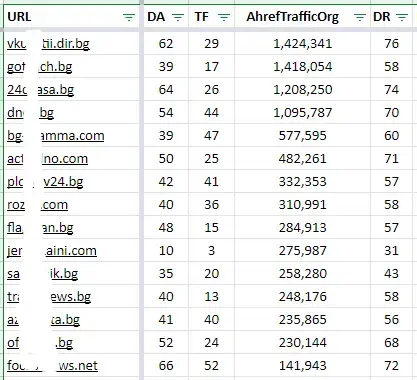
Task: Select the cell with traffic 577,595
Action: 302,136
